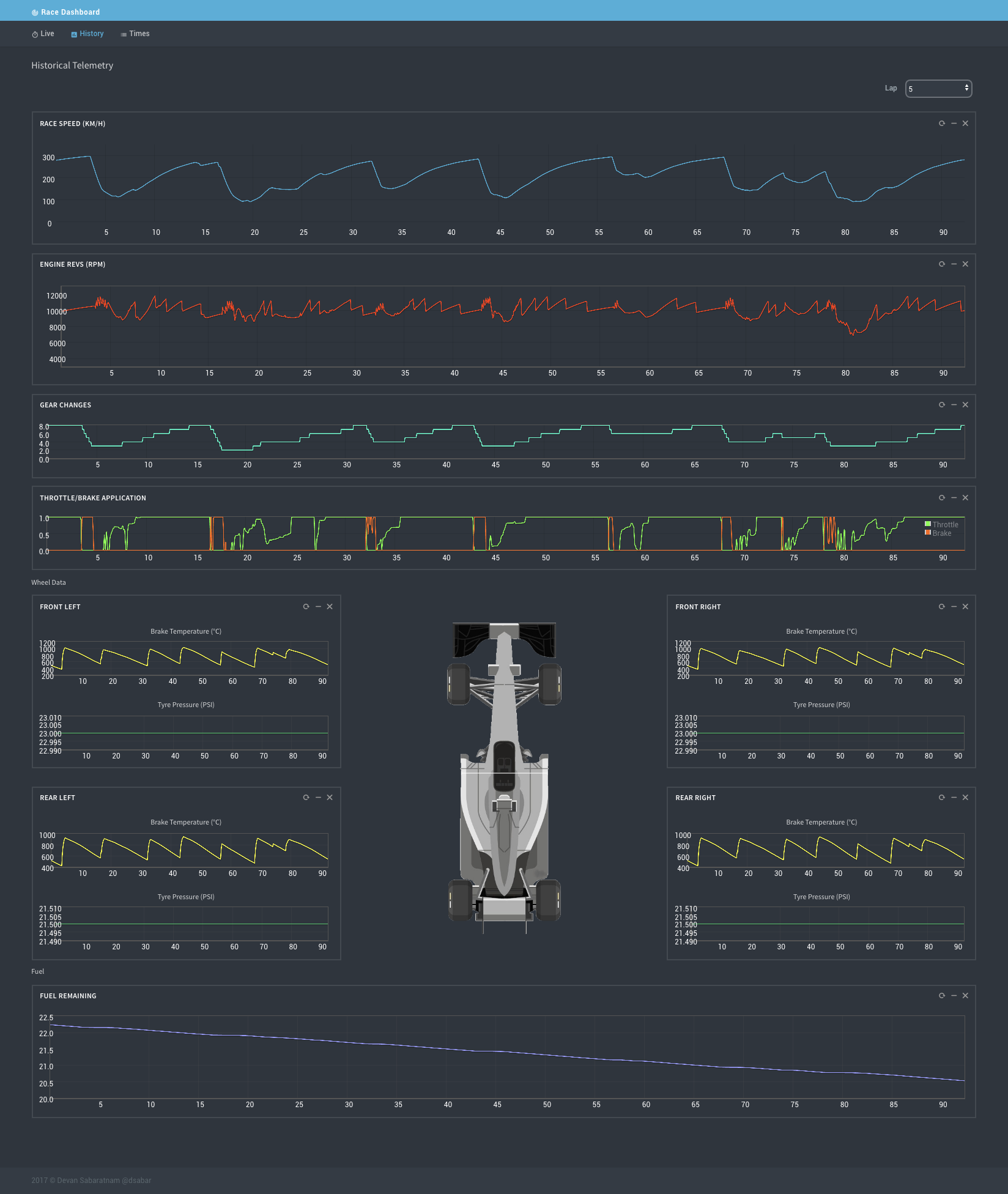Viewport: 1008px width, 1194px height.
Task: Collapse the Rear Right wheel panel
Action: pos(954,798)
